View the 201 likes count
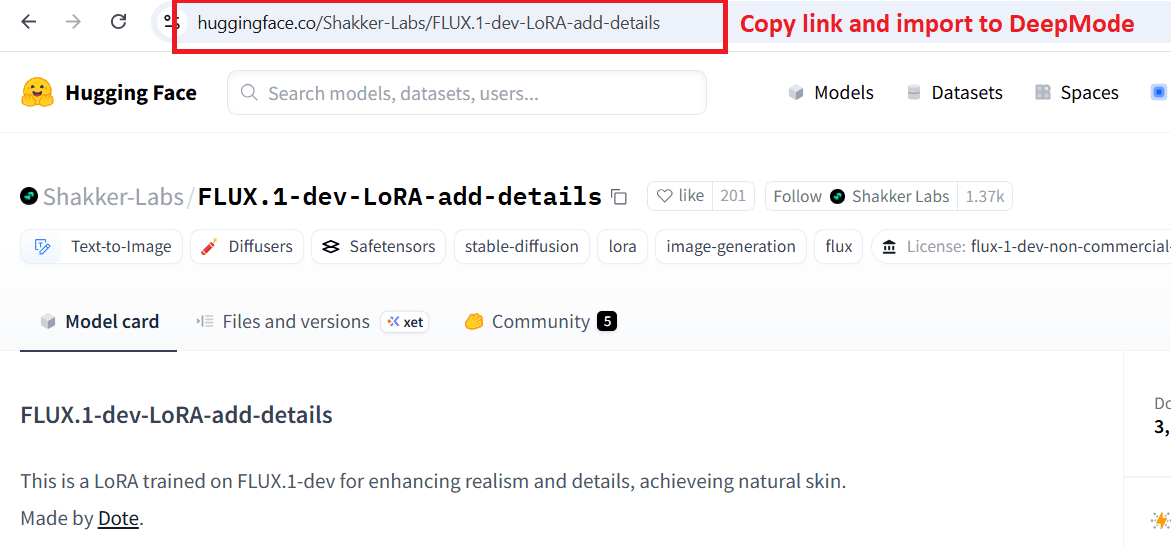 coord(733,196)
